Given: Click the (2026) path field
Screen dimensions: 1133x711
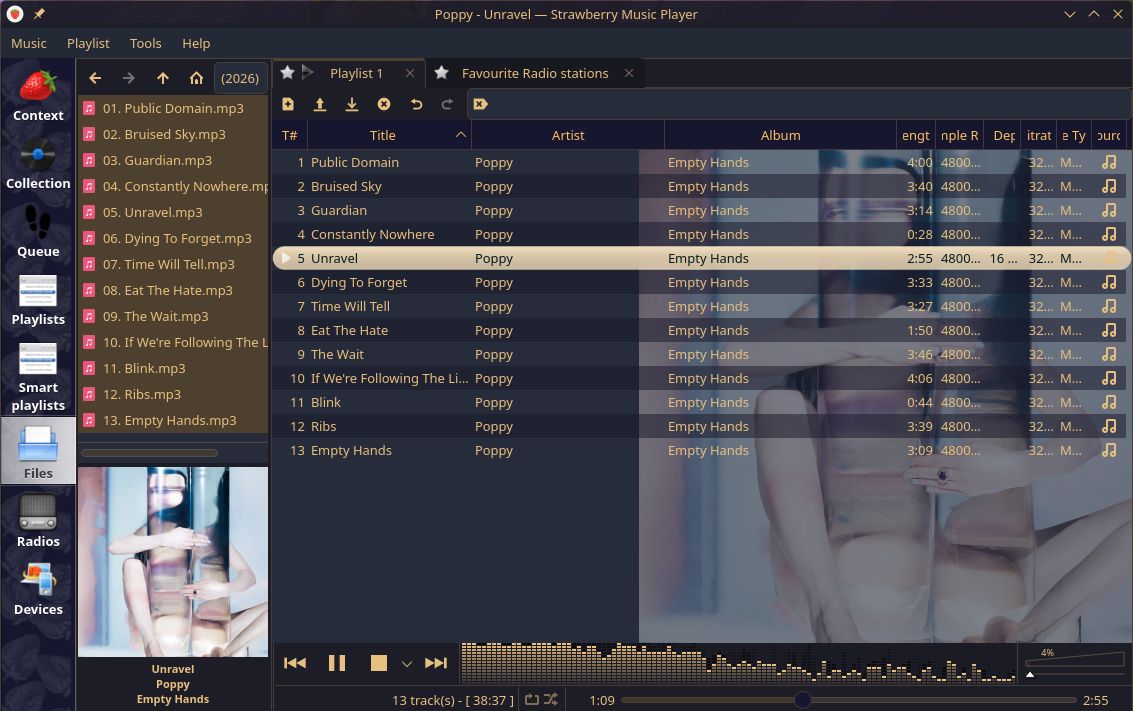Looking at the screenshot, I should (240, 78).
